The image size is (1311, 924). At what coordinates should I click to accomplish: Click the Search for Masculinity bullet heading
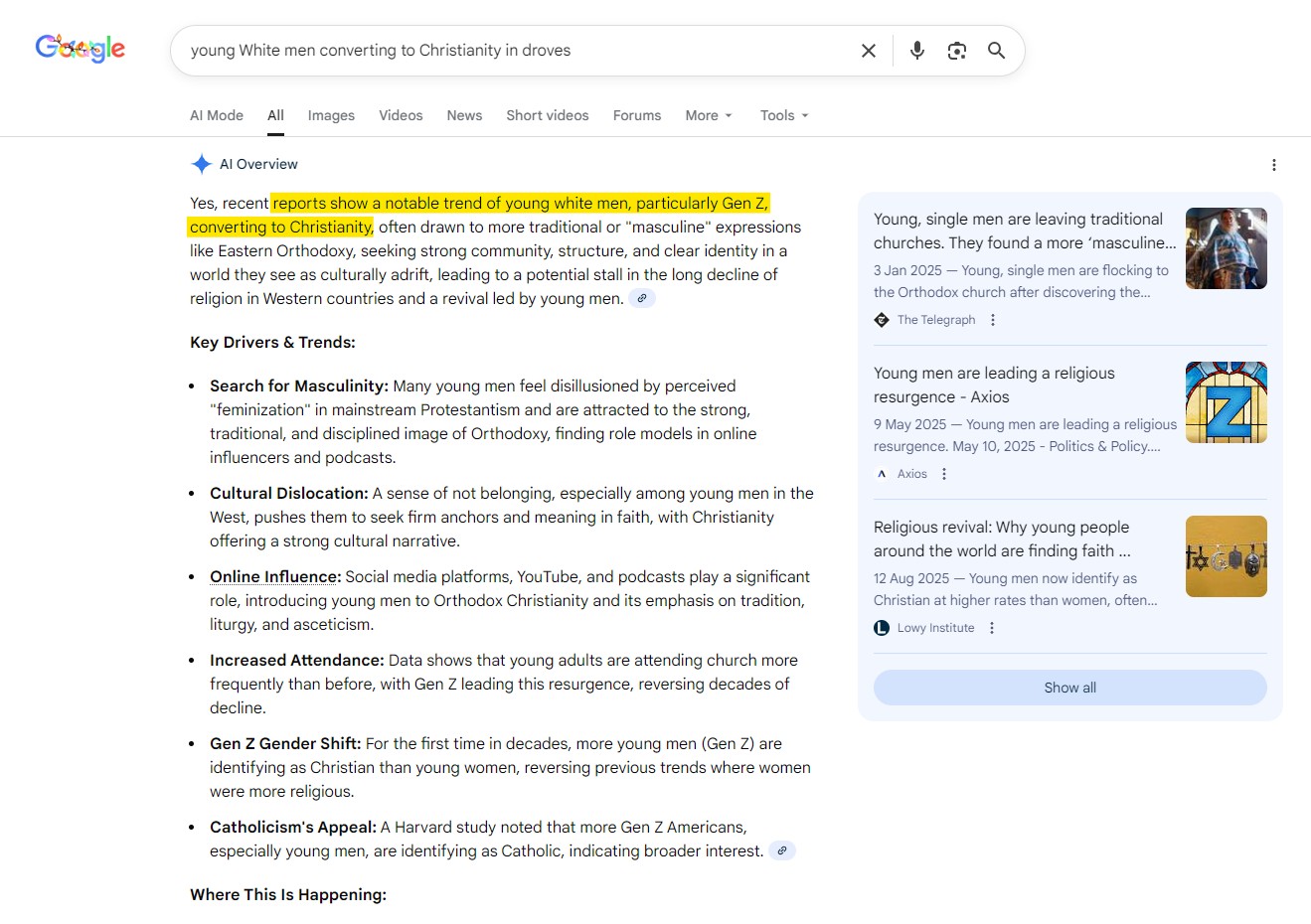click(299, 385)
